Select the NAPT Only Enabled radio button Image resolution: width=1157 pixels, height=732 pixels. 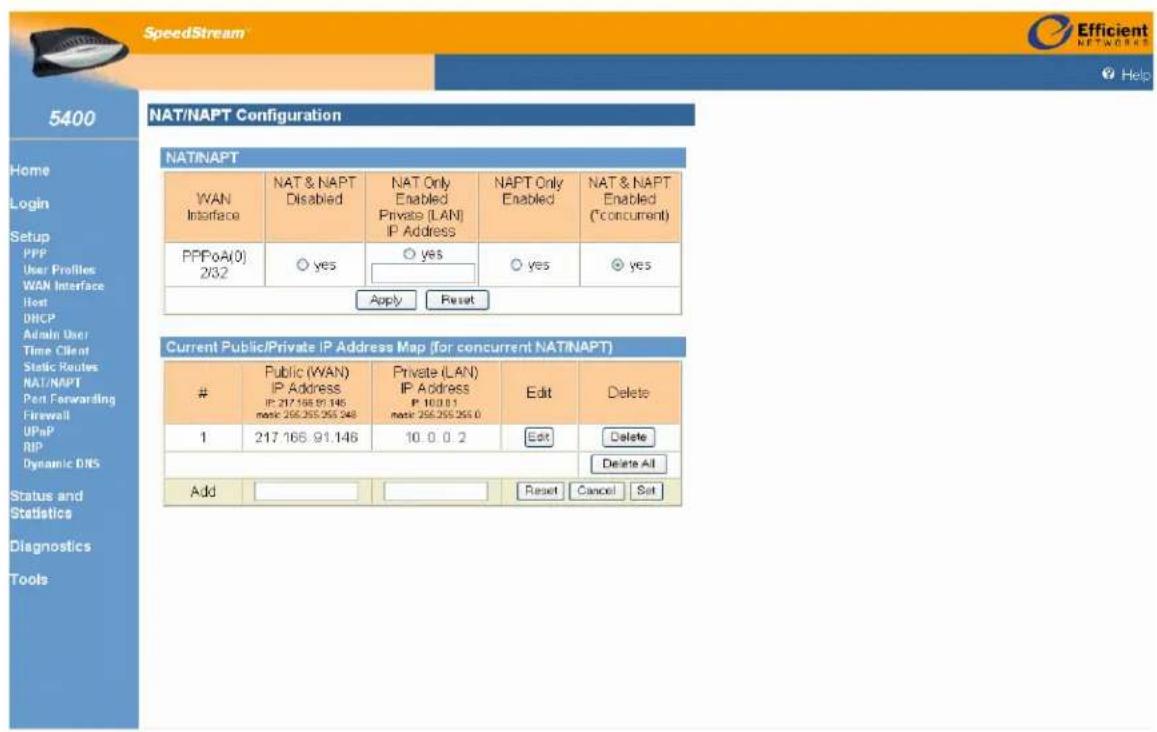tap(516, 265)
